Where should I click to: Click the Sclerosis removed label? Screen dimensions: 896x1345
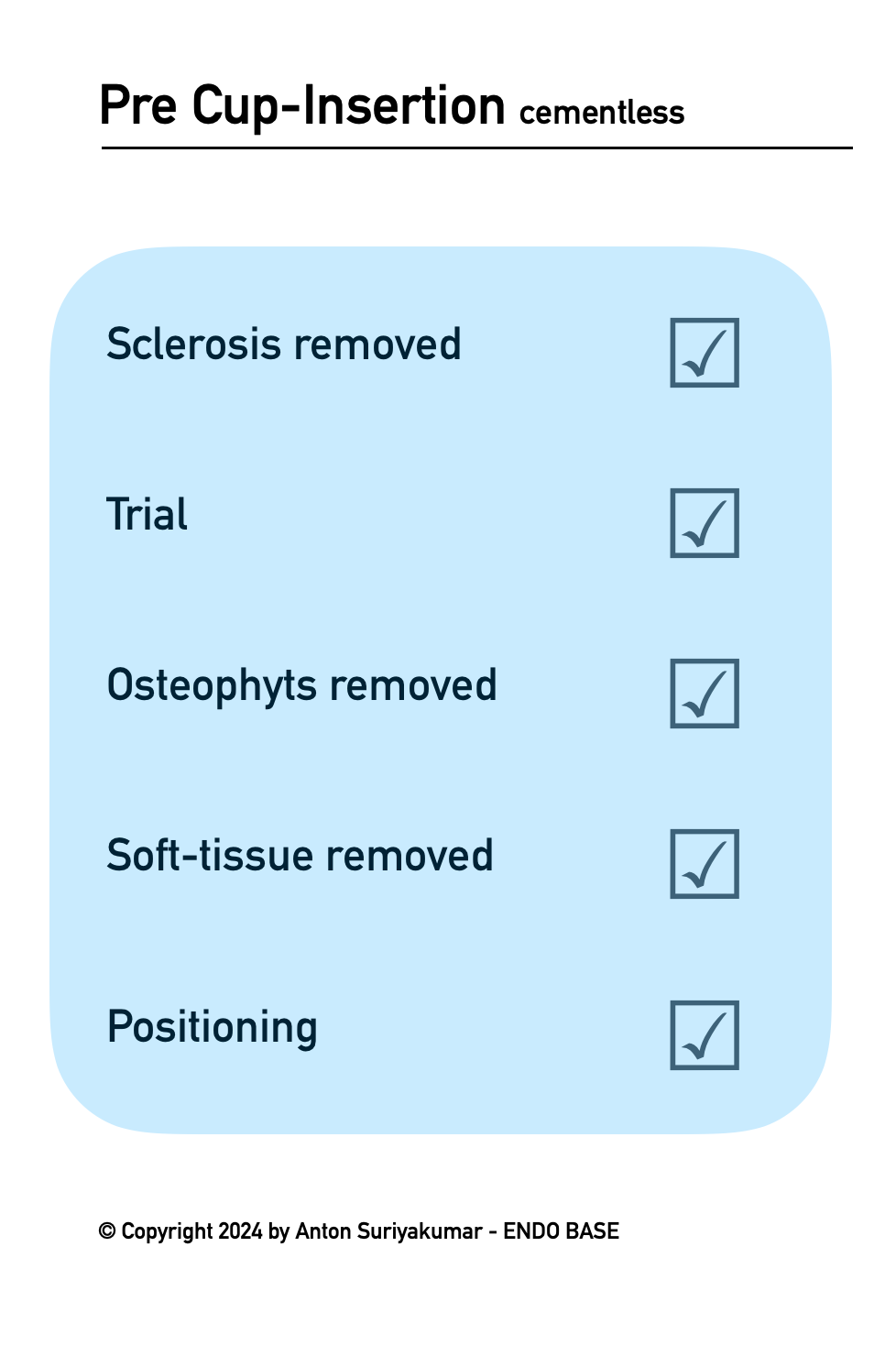[x=283, y=345]
